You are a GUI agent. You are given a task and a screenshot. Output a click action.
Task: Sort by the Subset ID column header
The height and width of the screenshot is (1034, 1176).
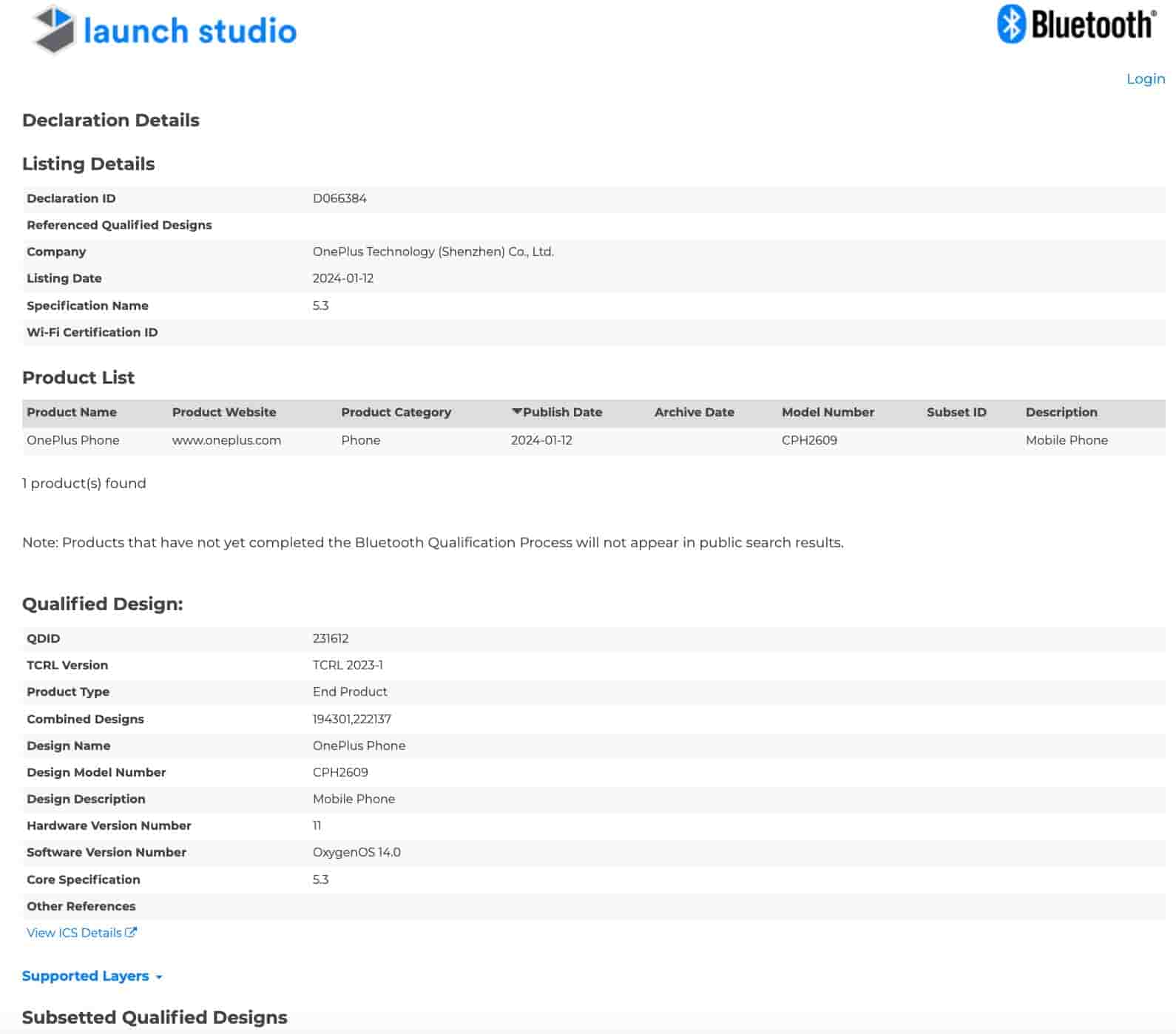956,412
